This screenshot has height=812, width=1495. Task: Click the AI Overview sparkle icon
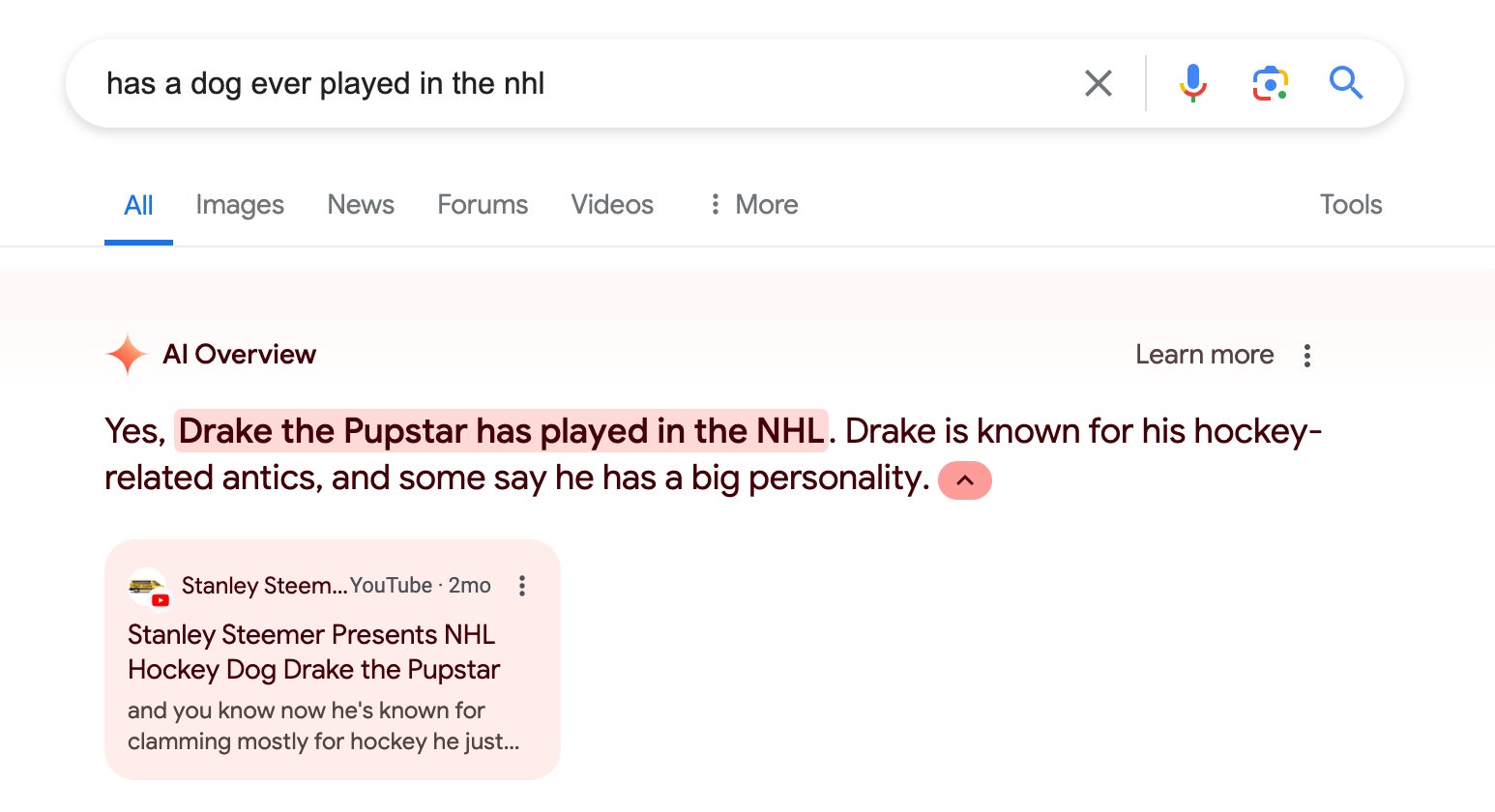[126, 354]
